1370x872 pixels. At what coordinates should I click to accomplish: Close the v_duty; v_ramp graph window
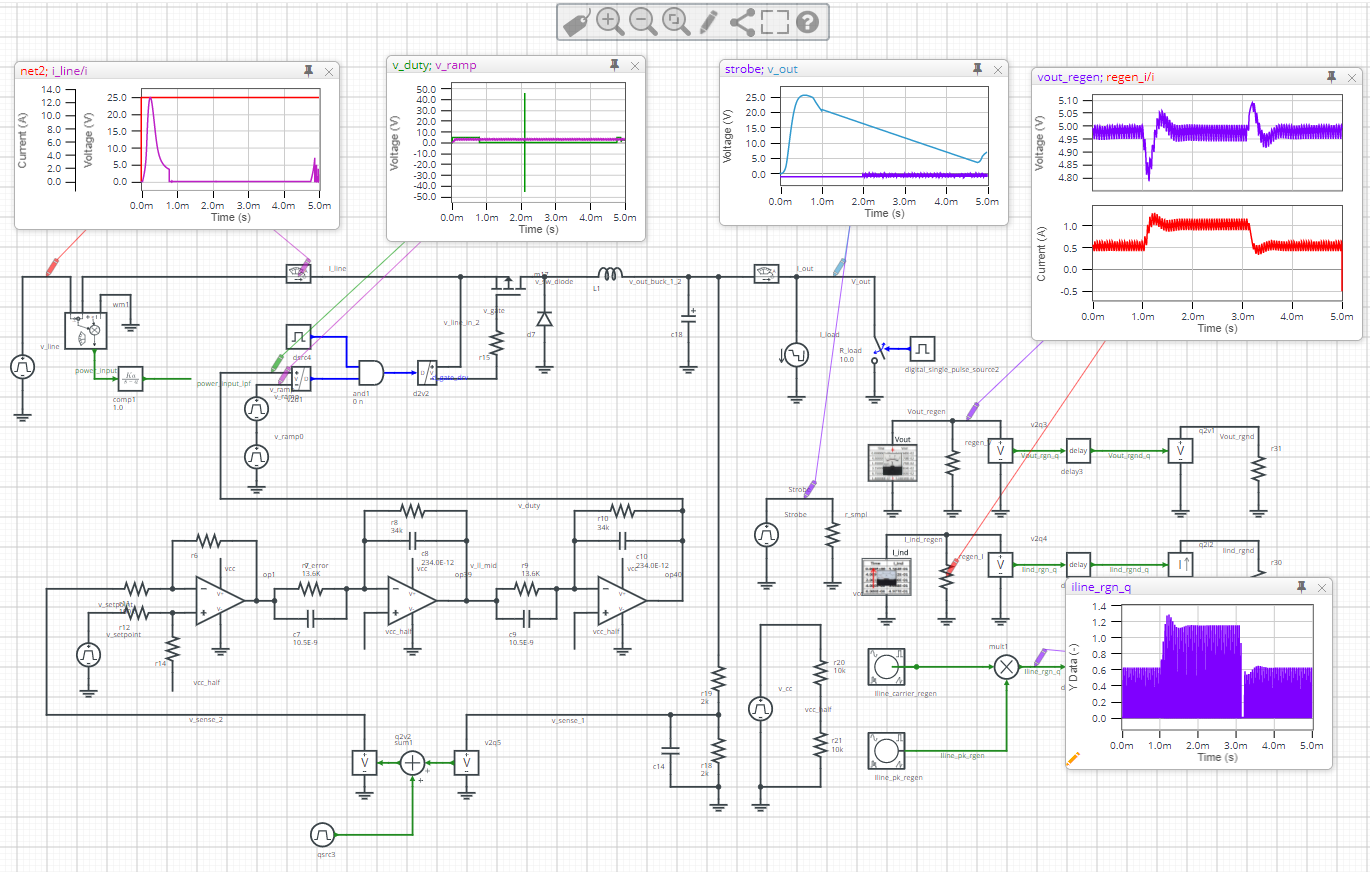pos(634,65)
